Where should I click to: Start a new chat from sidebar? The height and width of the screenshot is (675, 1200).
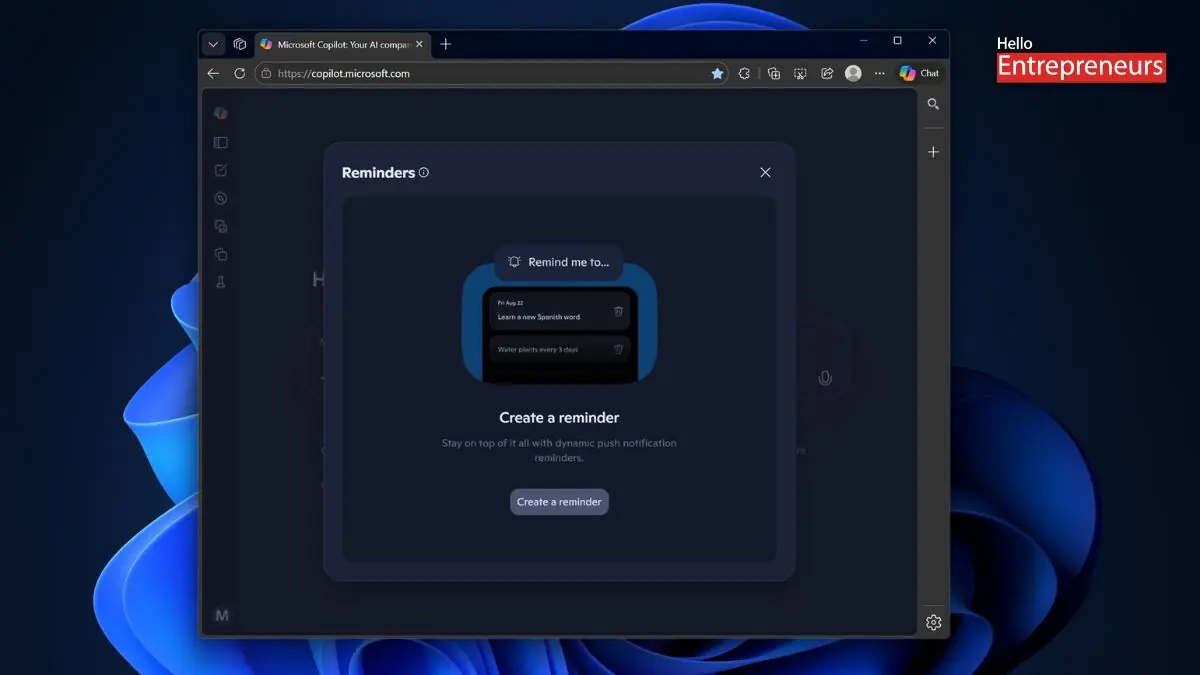tap(221, 171)
